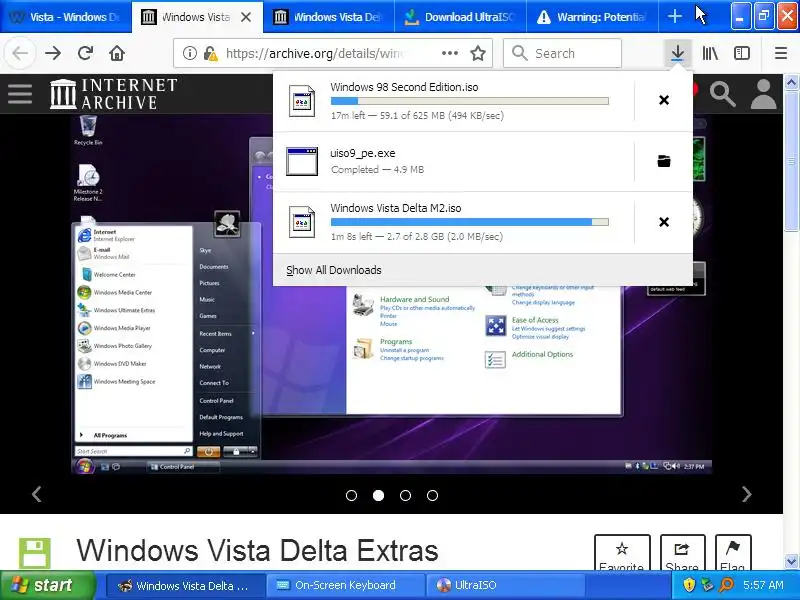Reload the current page
The width and height of the screenshot is (800, 600).
click(x=85, y=53)
